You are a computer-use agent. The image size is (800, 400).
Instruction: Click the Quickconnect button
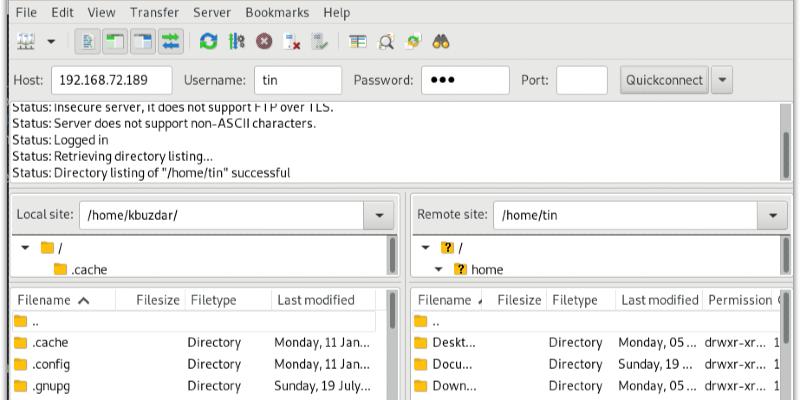pos(664,80)
